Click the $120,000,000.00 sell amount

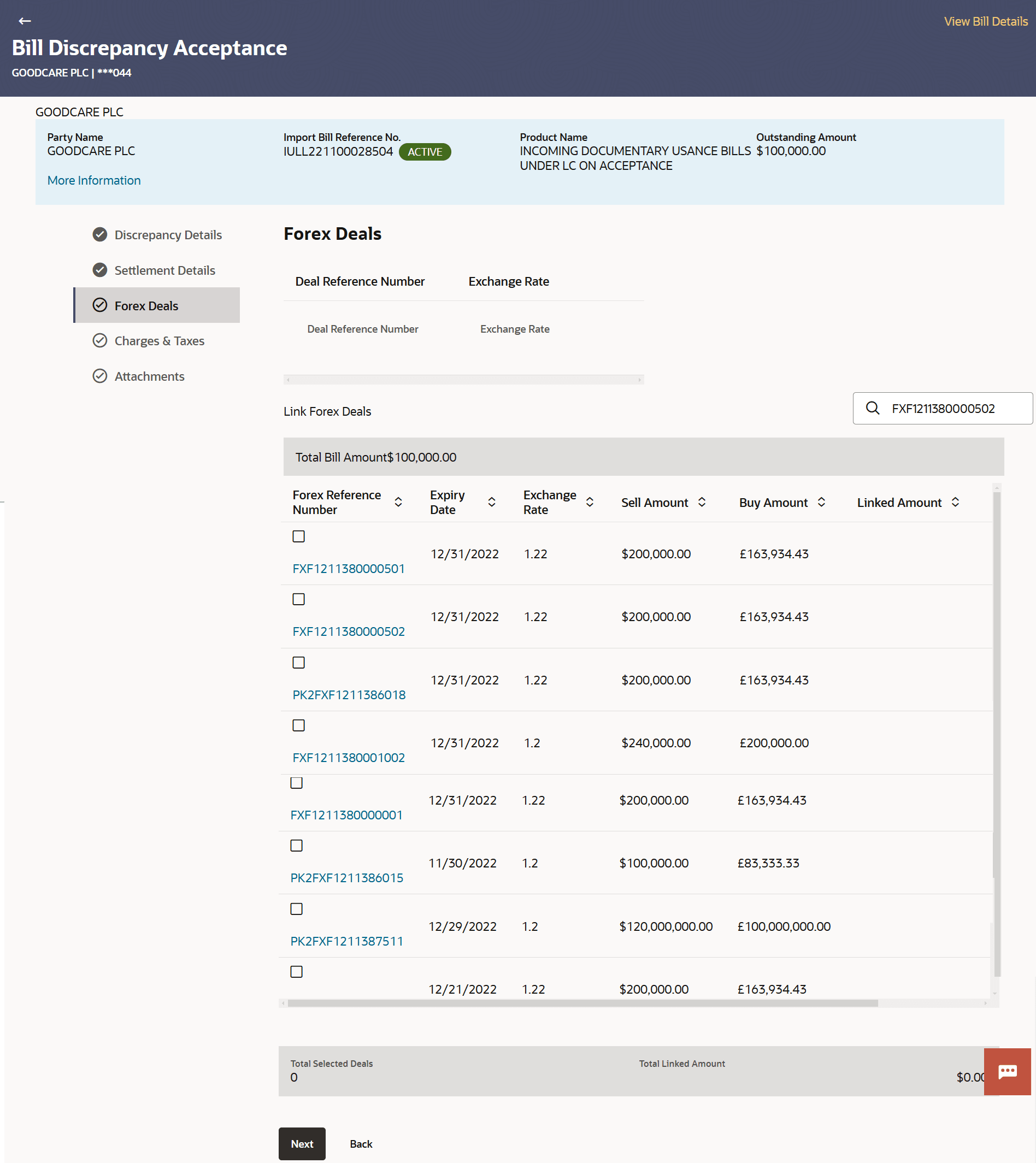(666, 926)
